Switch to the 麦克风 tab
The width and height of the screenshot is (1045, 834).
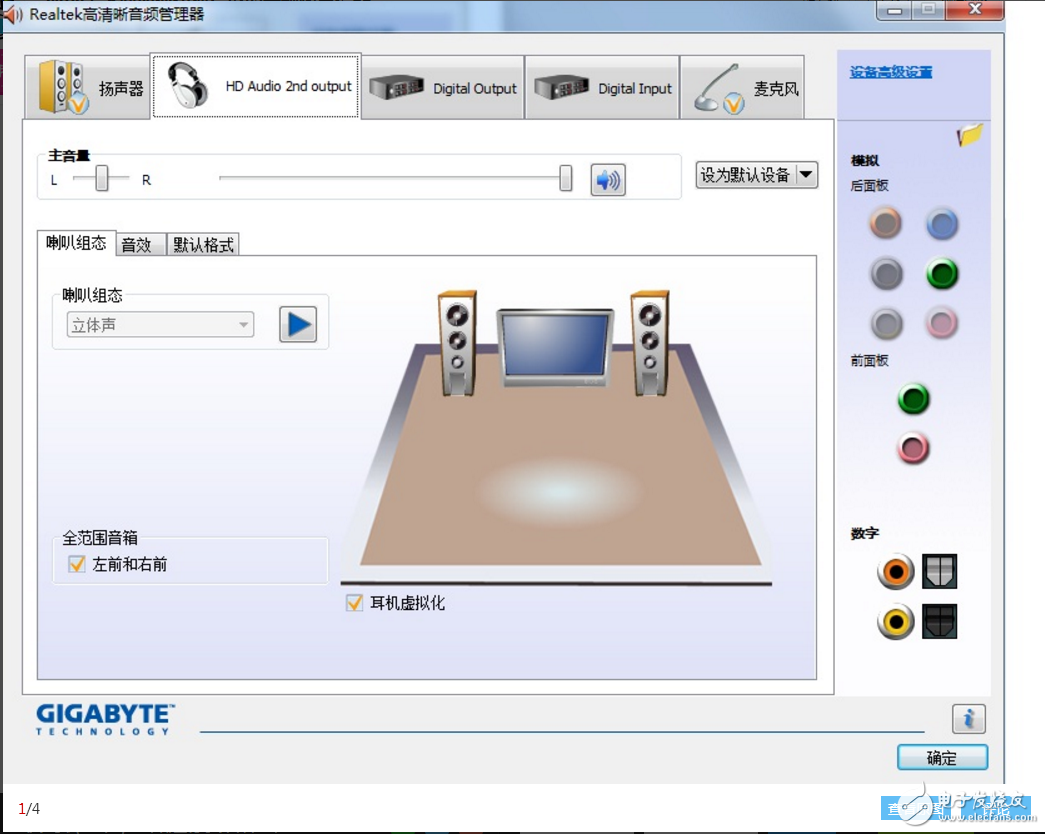(x=742, y=88)
